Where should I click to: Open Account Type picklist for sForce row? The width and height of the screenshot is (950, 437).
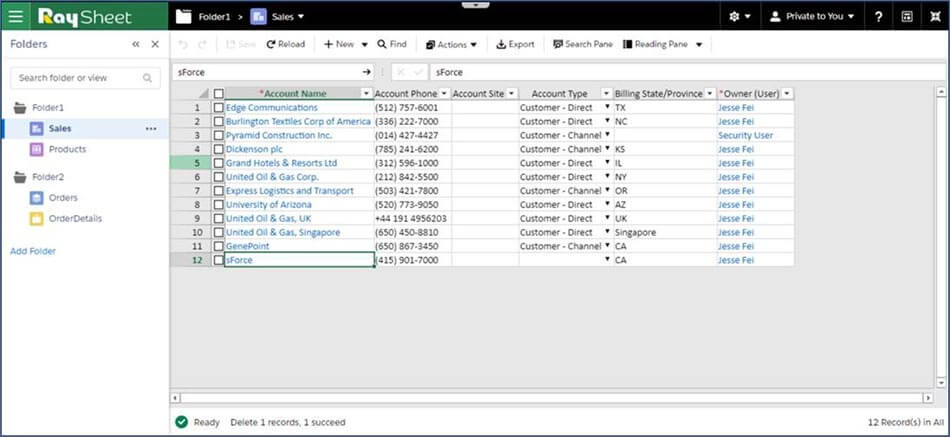click(607, 259)
